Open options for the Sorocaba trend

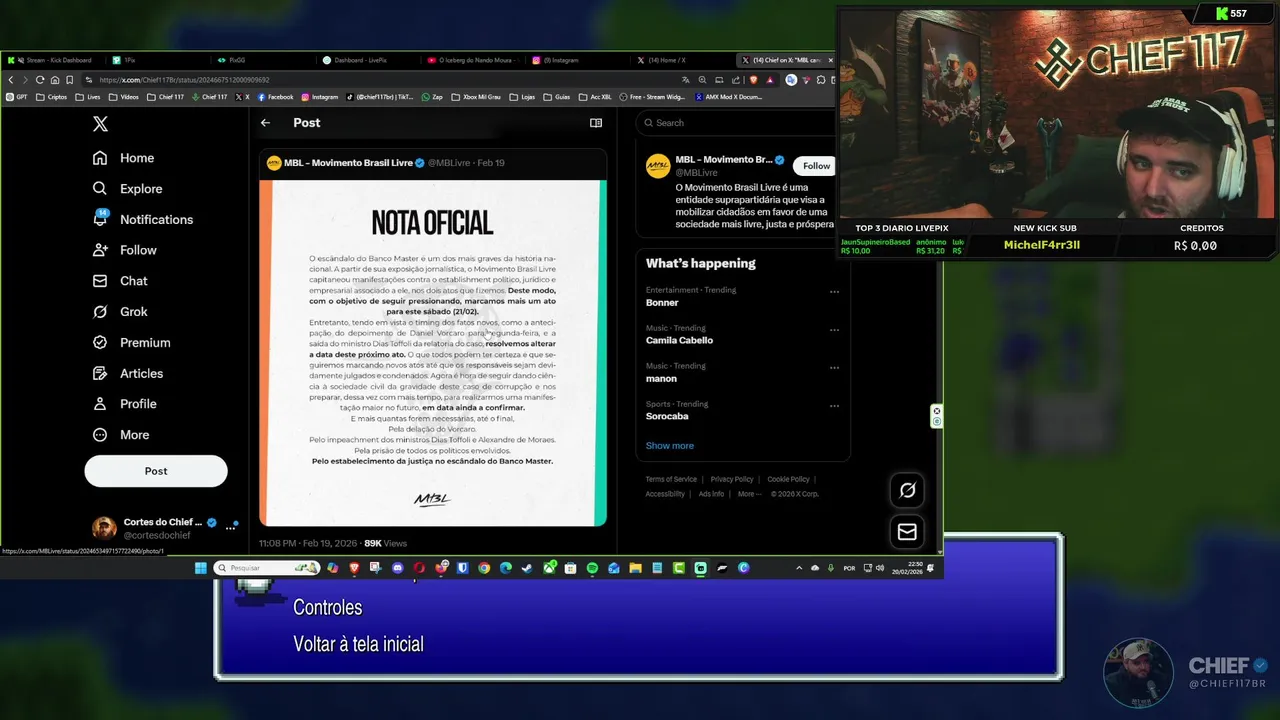tap(834, 406)
